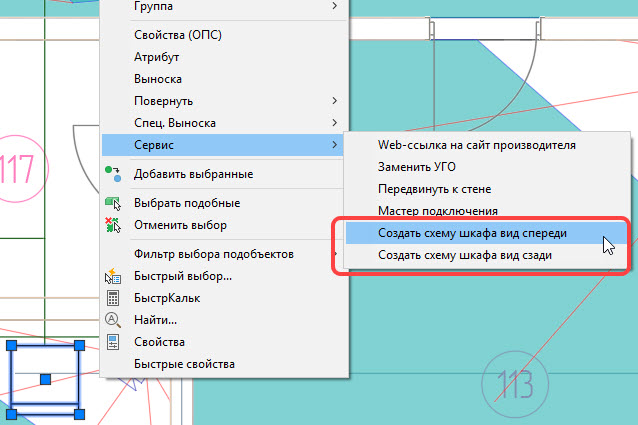The height and width of the screenshot is (425, 638).
Task: Expand arrow next to Группа
Action: tap(334, 6)
